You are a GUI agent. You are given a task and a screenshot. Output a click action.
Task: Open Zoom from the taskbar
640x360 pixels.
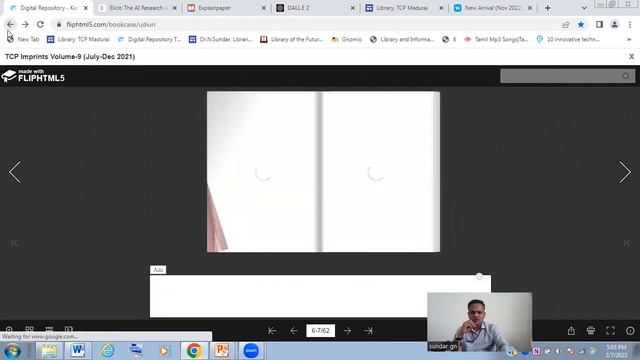pos(251,351)
